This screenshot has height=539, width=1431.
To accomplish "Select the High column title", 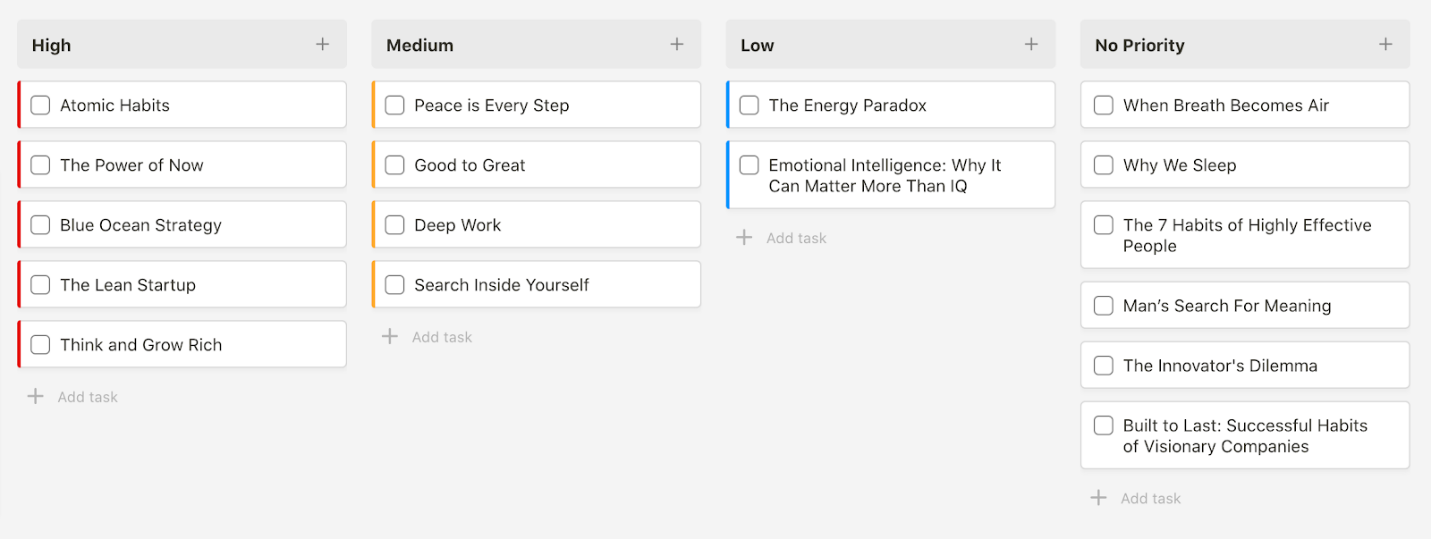I will pyautogui.click(x=51, y=45).
